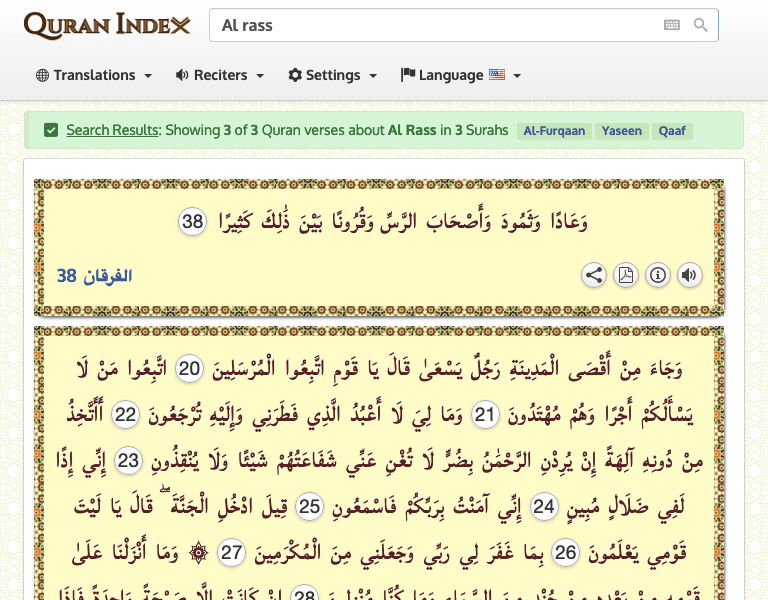Viewport: 768px width, 600px height.
Task: Share verse Al-Furqan 38
Action: [594, 275]
